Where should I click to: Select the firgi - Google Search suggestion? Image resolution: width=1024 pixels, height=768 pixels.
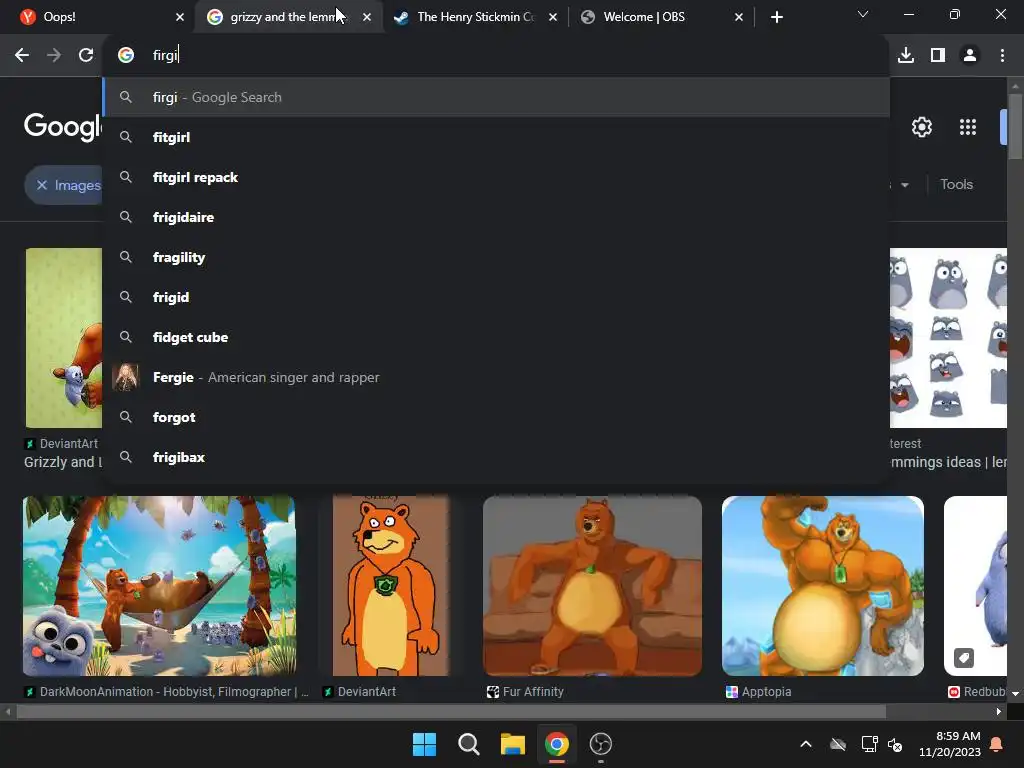pos(496,97)
